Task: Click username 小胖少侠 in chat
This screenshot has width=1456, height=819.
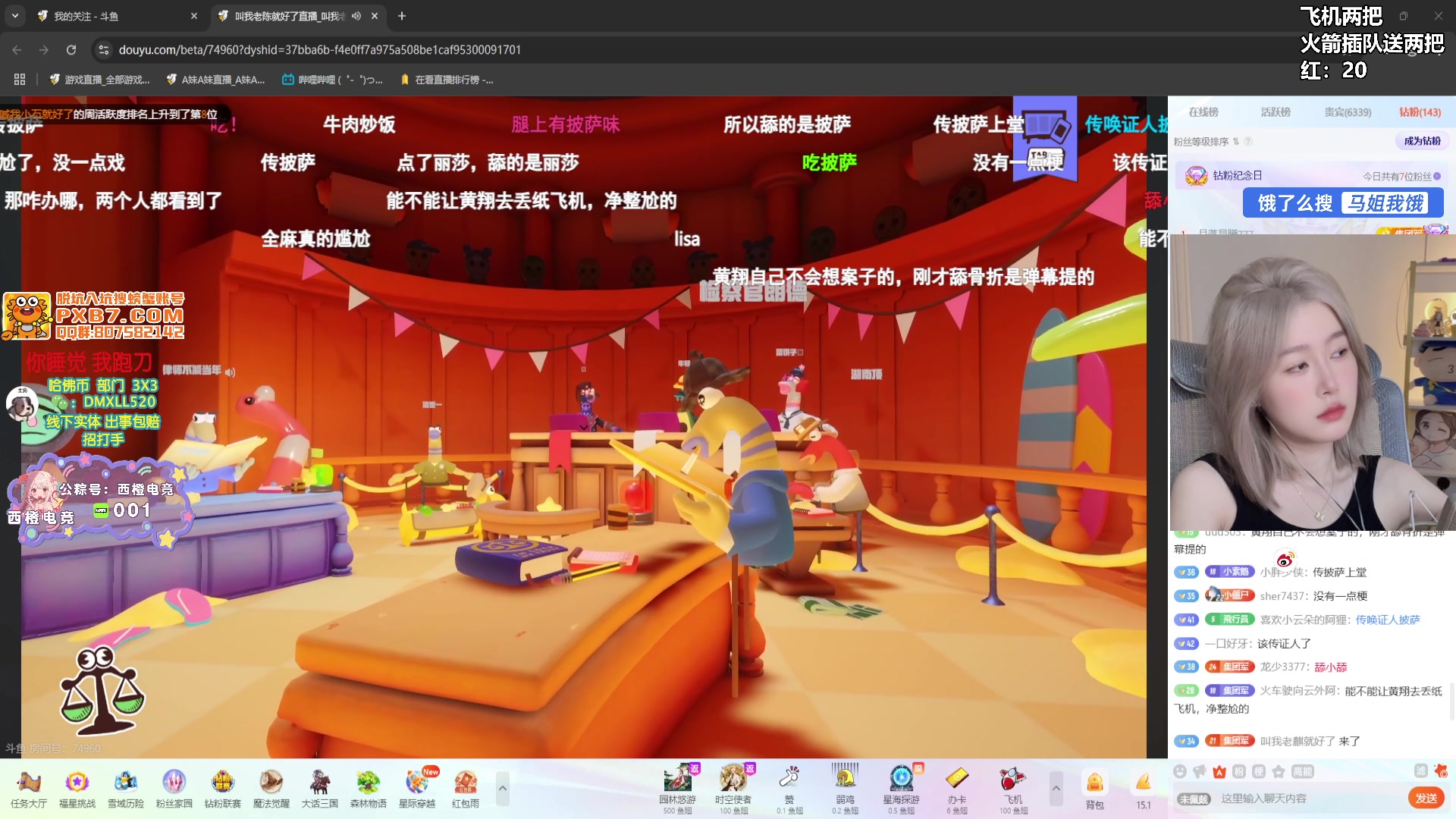Action: 1282,573
